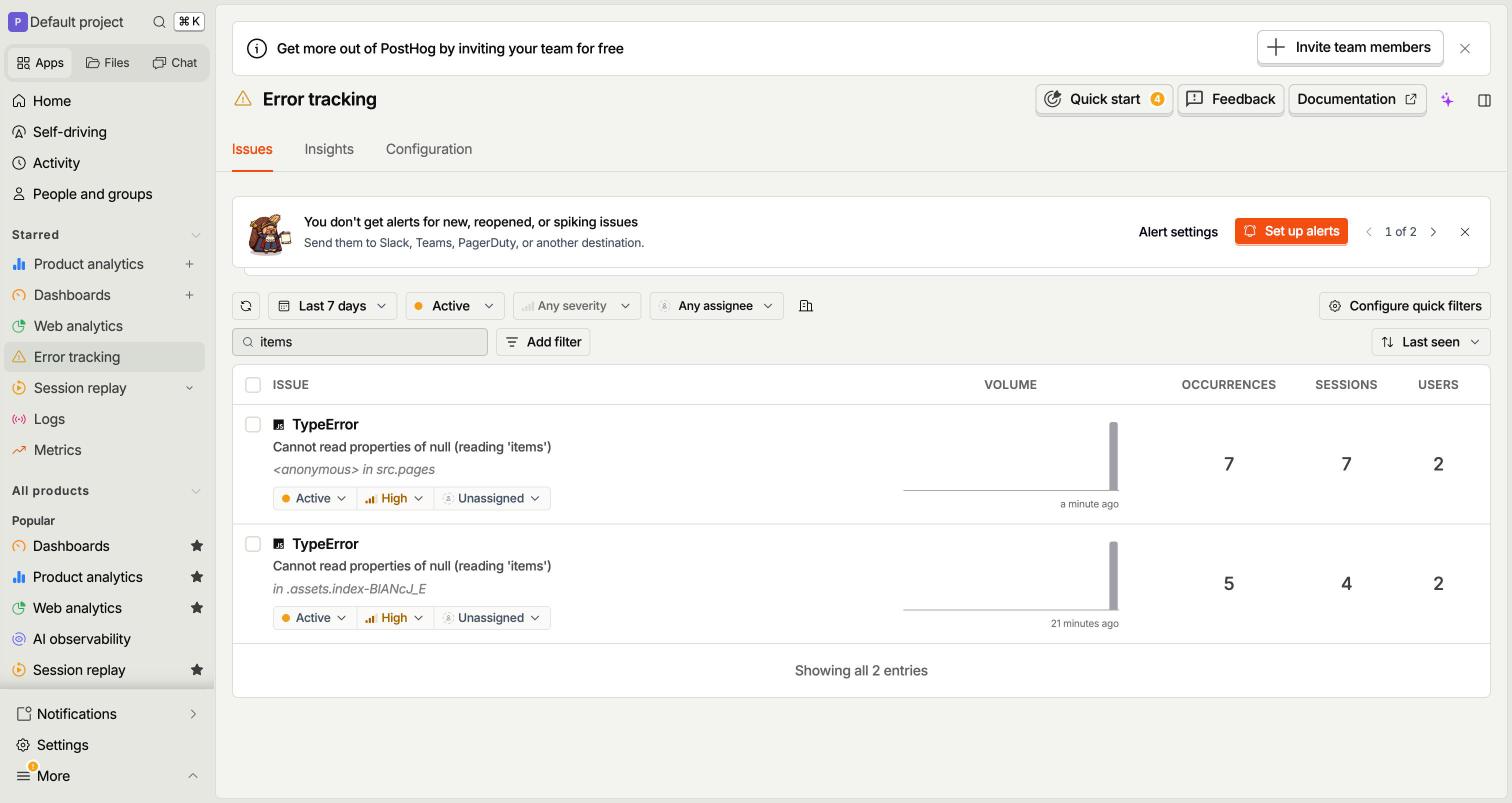
Task: Click Invite team members
Action: [1350, 47]
